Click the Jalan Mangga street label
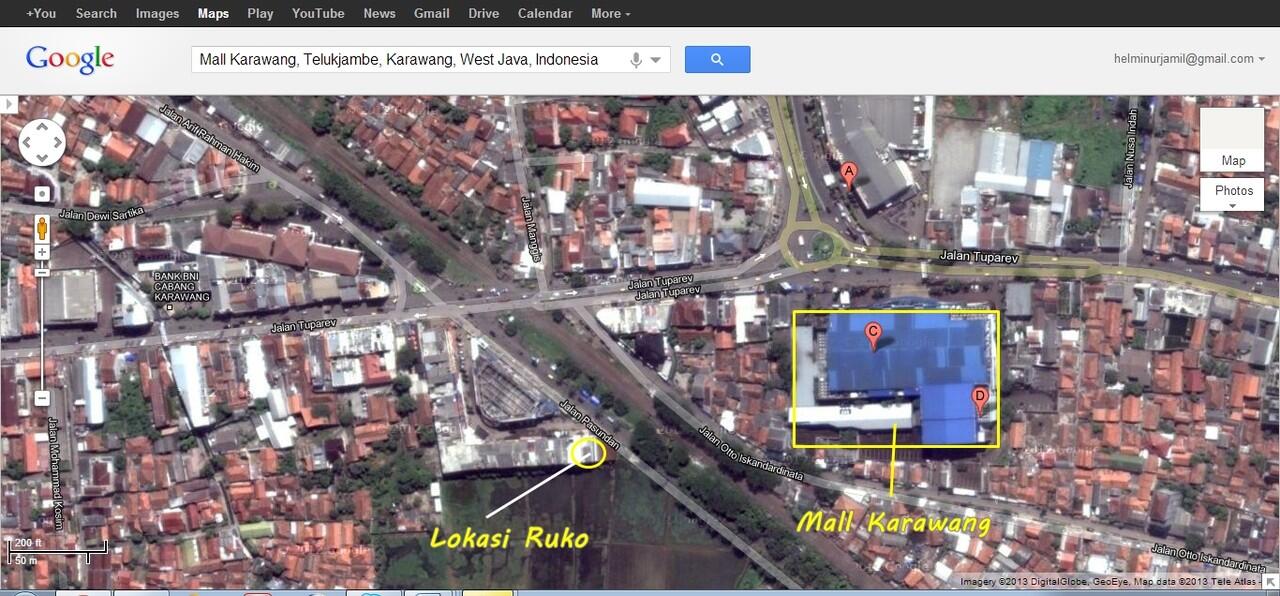Screen dimensions: 1280x596 click(x=530, y=228)
